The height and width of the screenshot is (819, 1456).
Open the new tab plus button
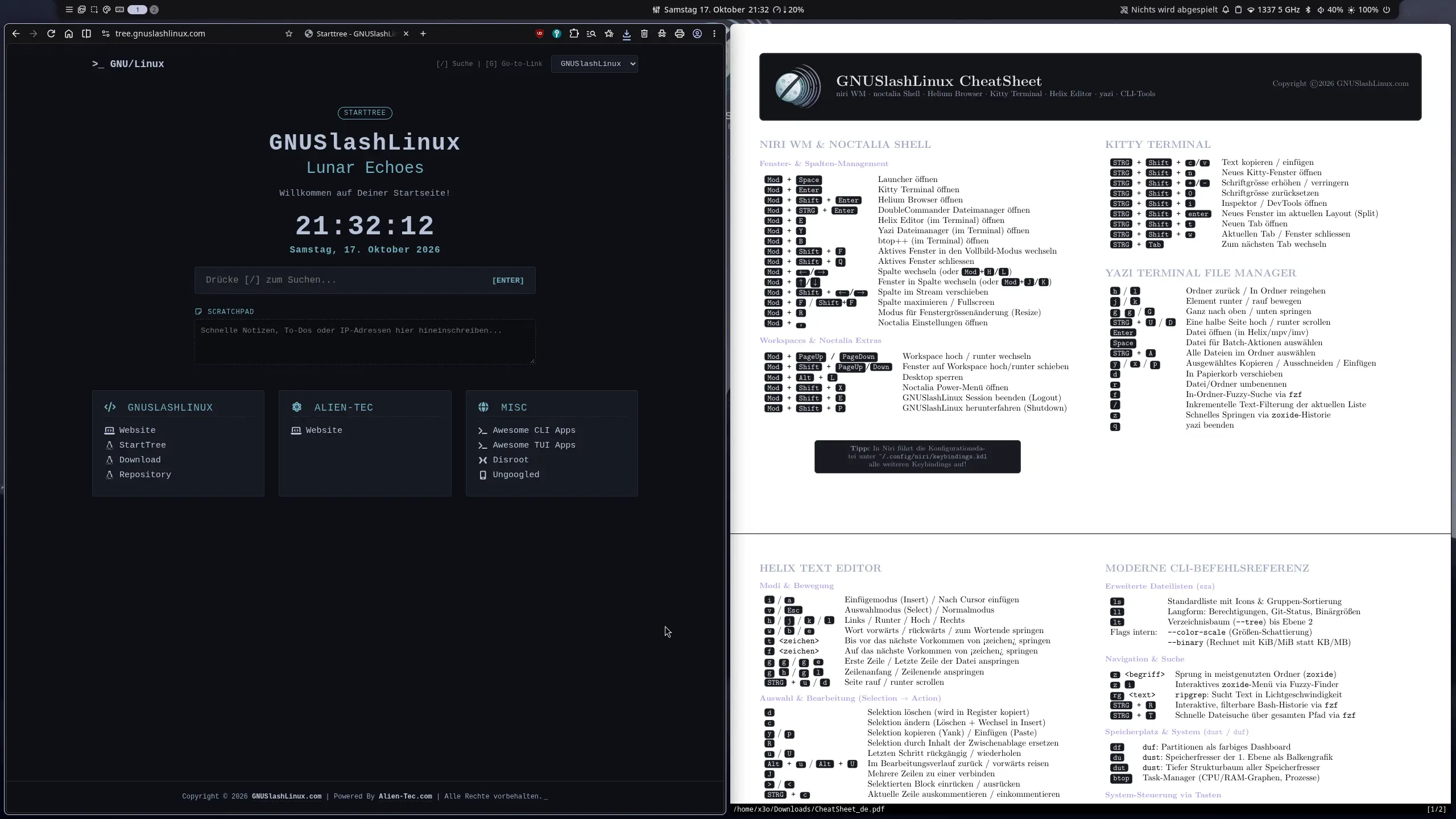coord(423,34)
